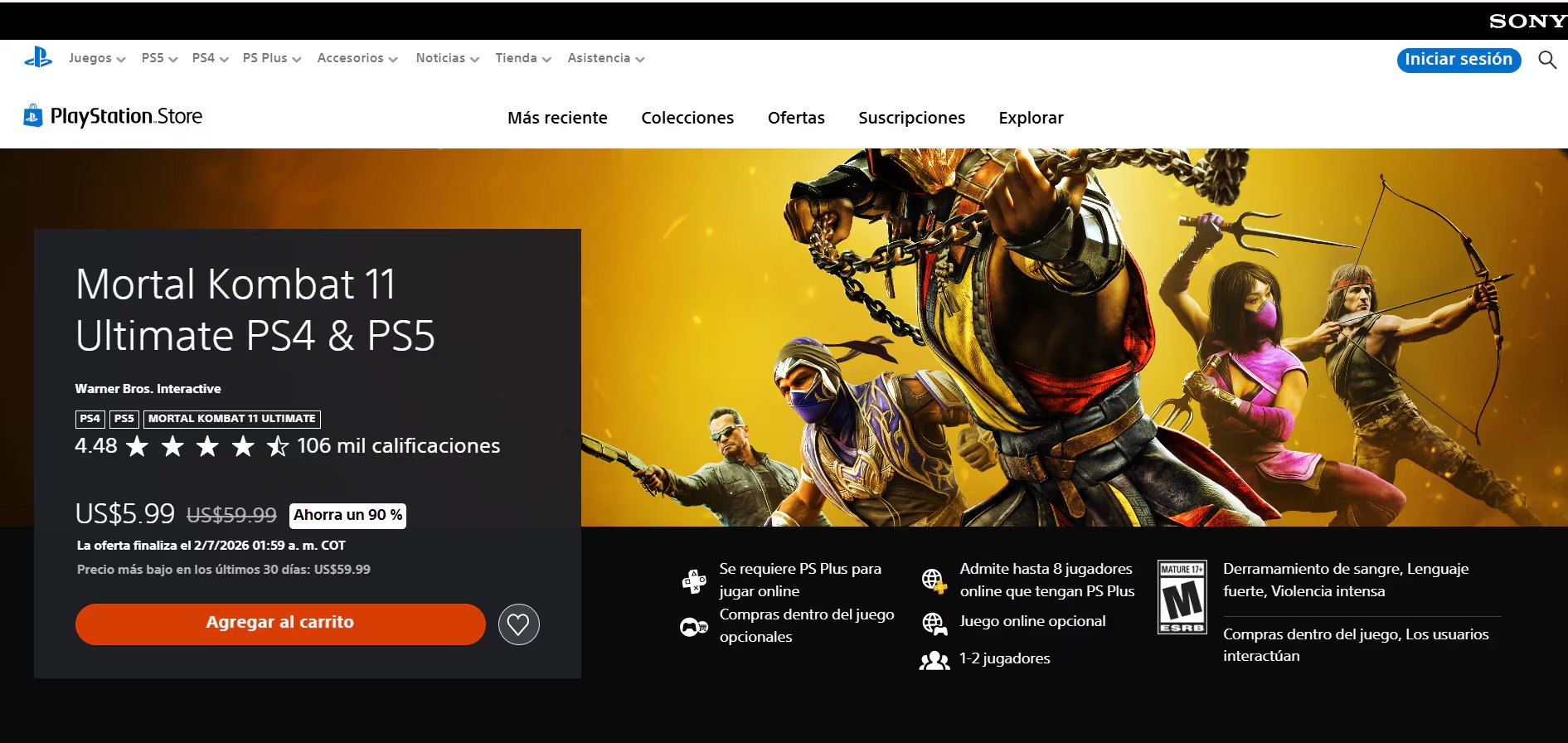
Task: Open the Suscripciones tab
Action: click(911, 118)
